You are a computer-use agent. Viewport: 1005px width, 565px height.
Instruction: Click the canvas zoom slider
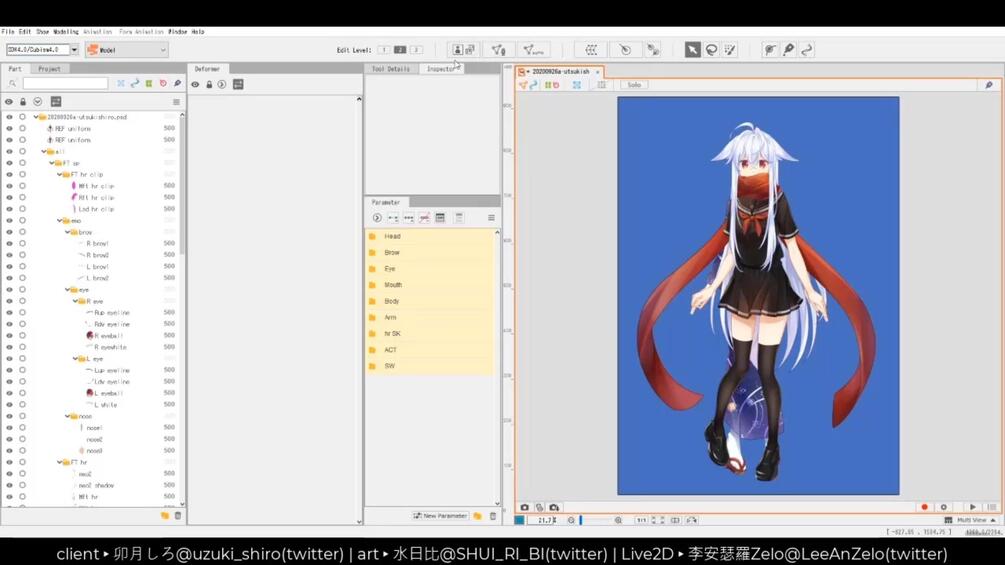tap(594, 520)
